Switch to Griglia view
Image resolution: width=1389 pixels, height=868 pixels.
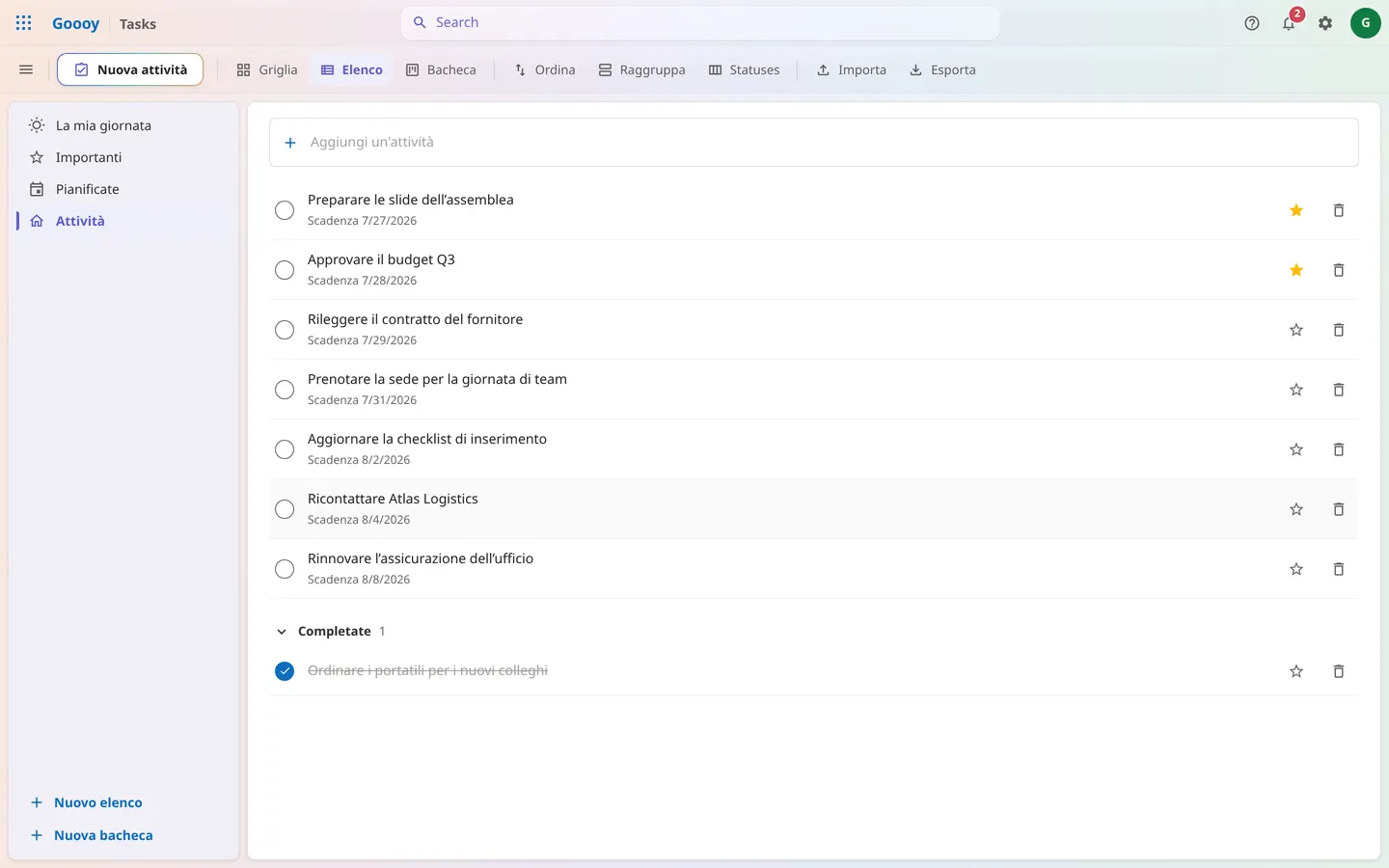point(267,69)
